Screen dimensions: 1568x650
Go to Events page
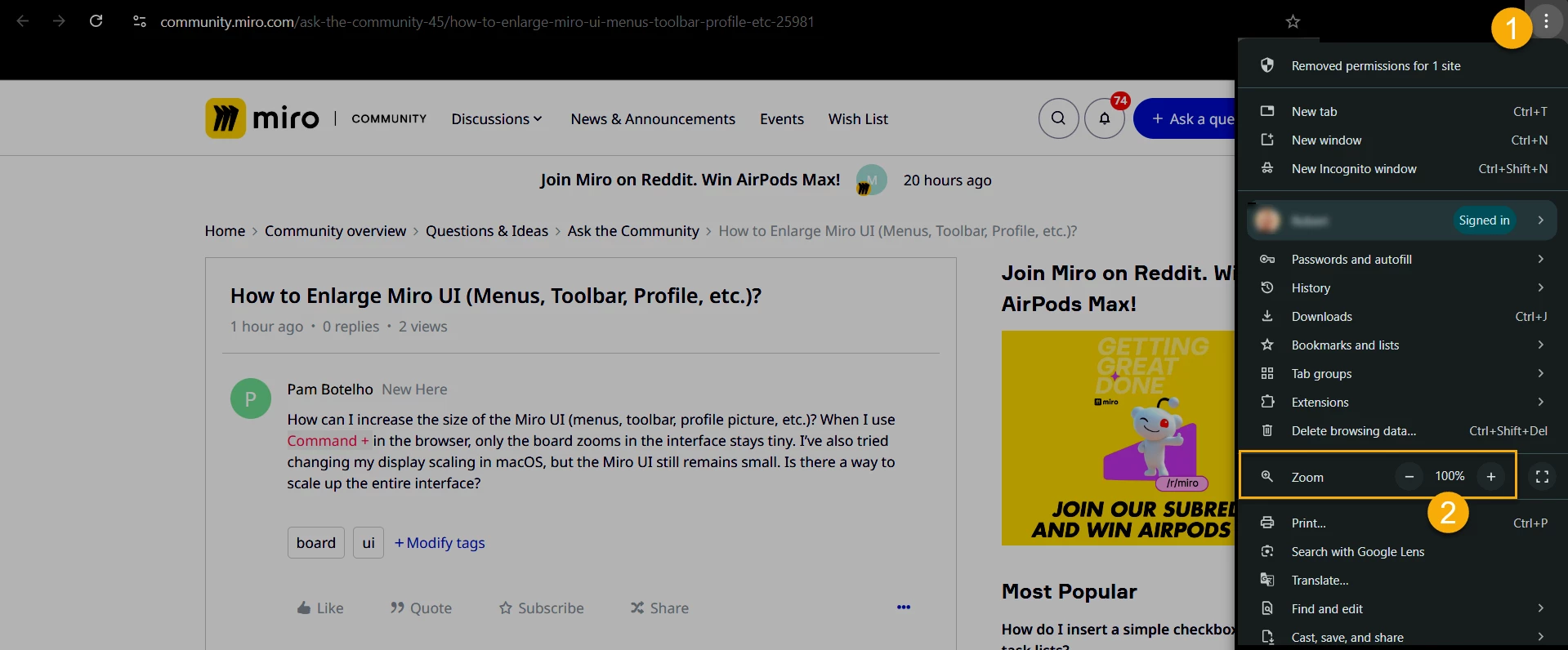click(x=782, y=119)
